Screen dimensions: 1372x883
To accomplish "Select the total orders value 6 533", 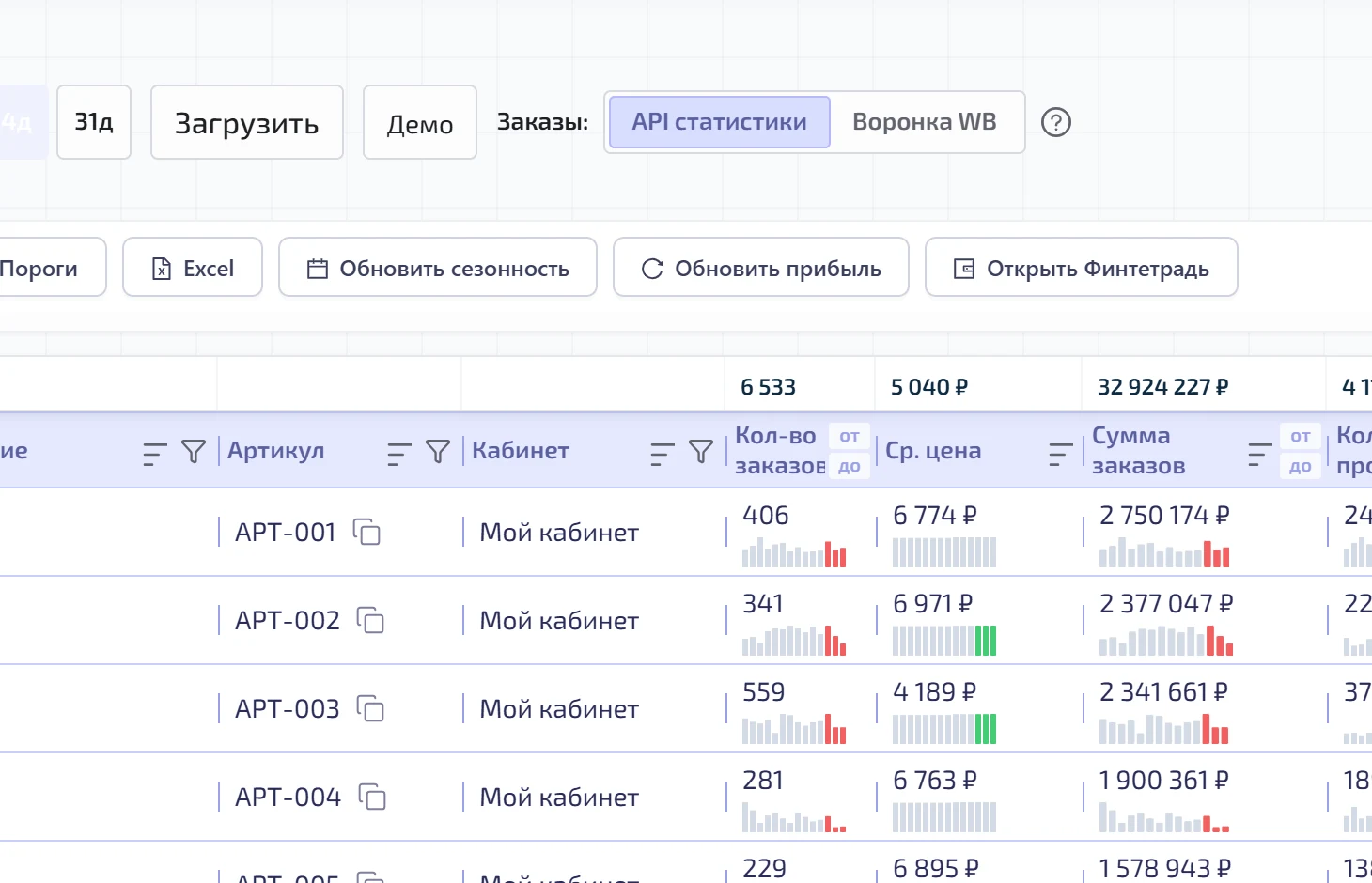I will [x=768, y=387].
